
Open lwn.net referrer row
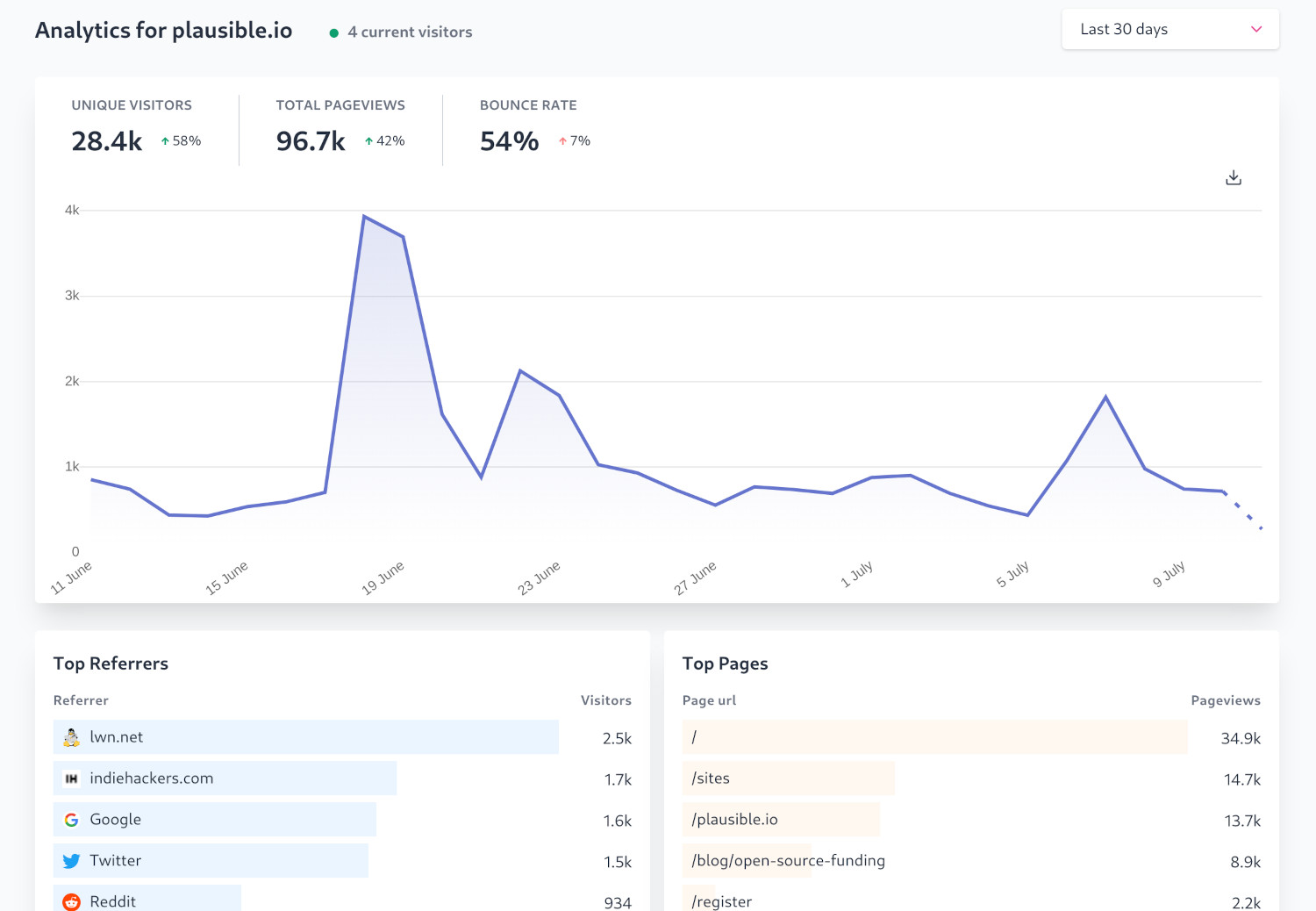click(x=342, y=737)
